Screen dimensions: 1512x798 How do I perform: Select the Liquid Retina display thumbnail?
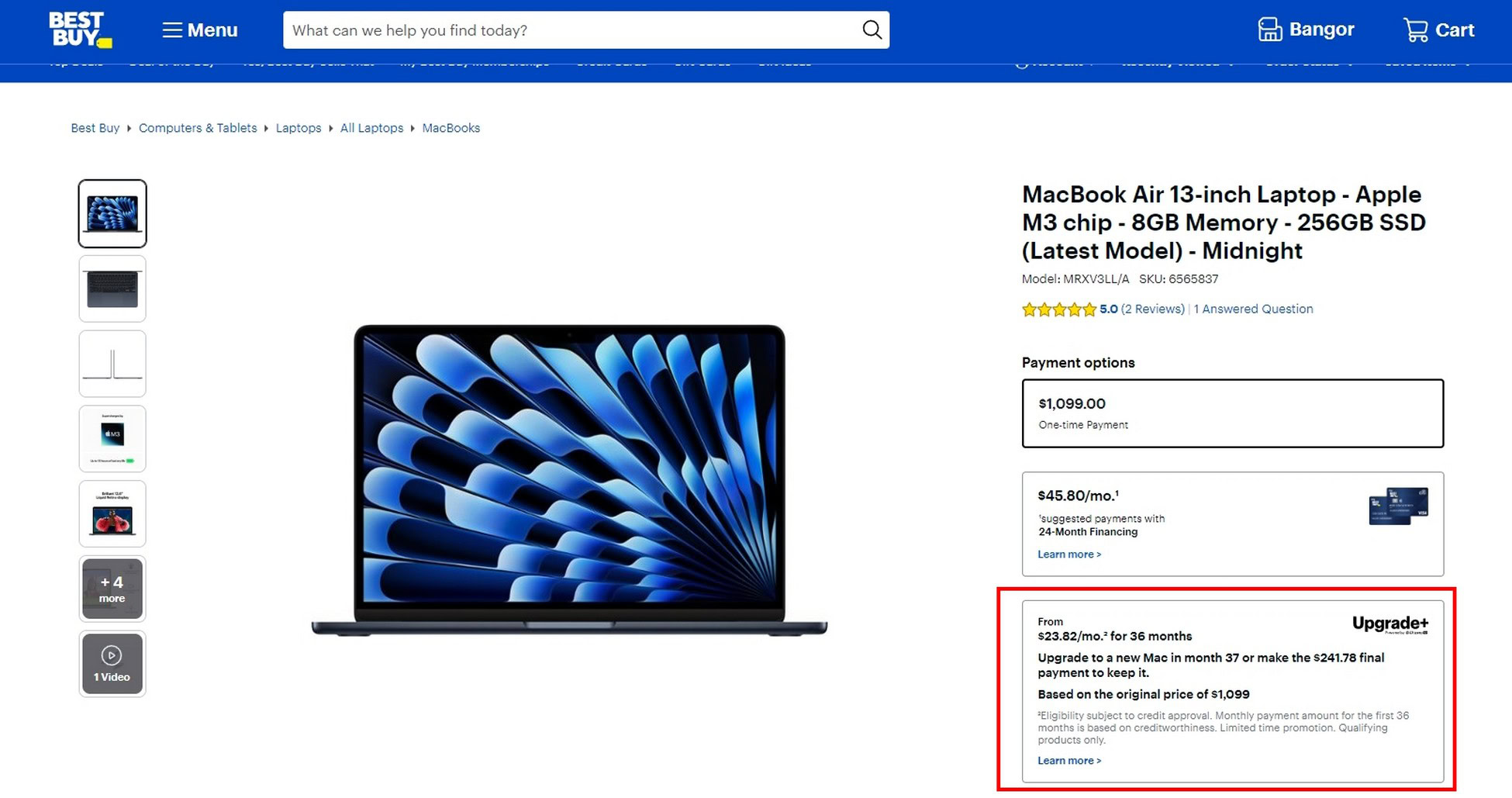coord(112,513)
